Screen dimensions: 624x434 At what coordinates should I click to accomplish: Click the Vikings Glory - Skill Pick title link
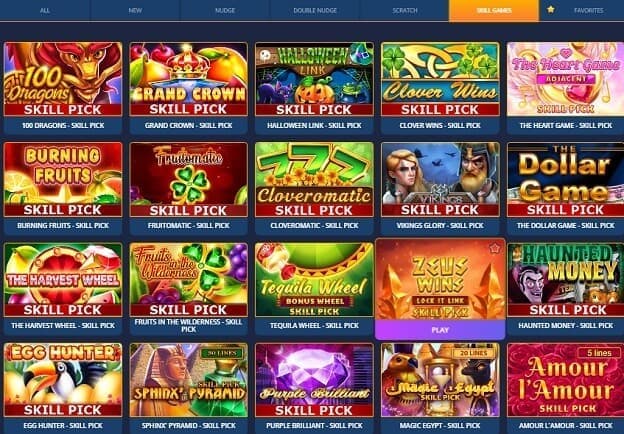[440, 226]
